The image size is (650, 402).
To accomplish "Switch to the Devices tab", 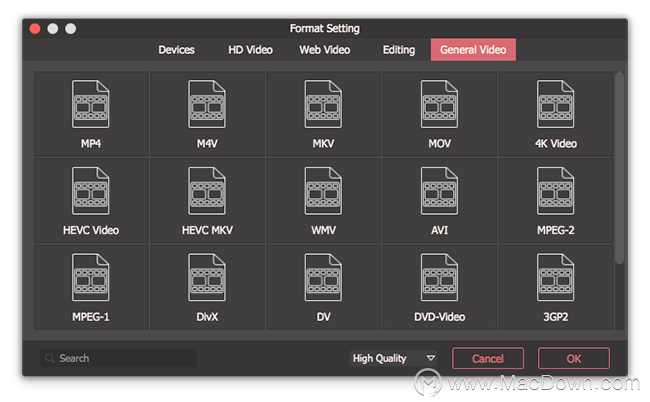I will (176, 50).
